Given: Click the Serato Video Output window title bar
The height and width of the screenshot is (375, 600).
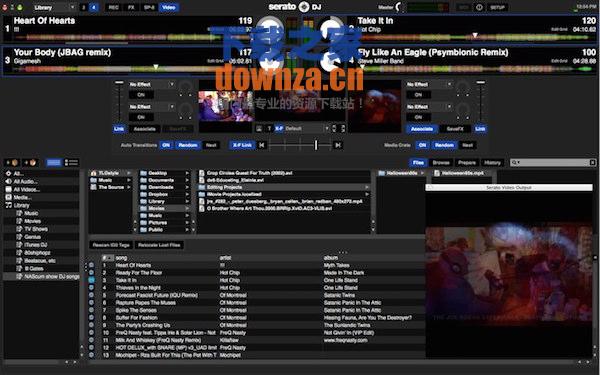Looking at the screenshot, I should tap(509, 188).
